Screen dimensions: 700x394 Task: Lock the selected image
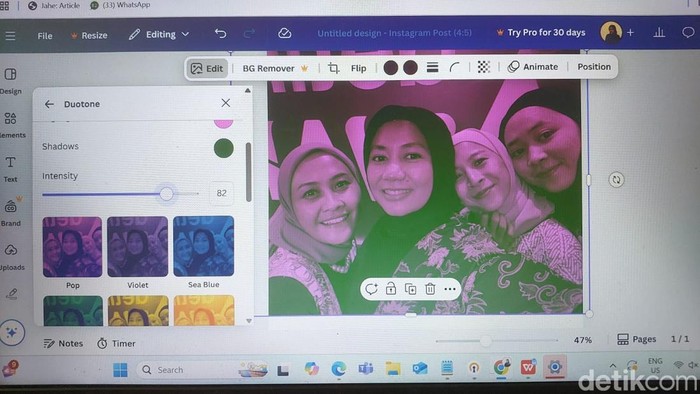[391, 289]
